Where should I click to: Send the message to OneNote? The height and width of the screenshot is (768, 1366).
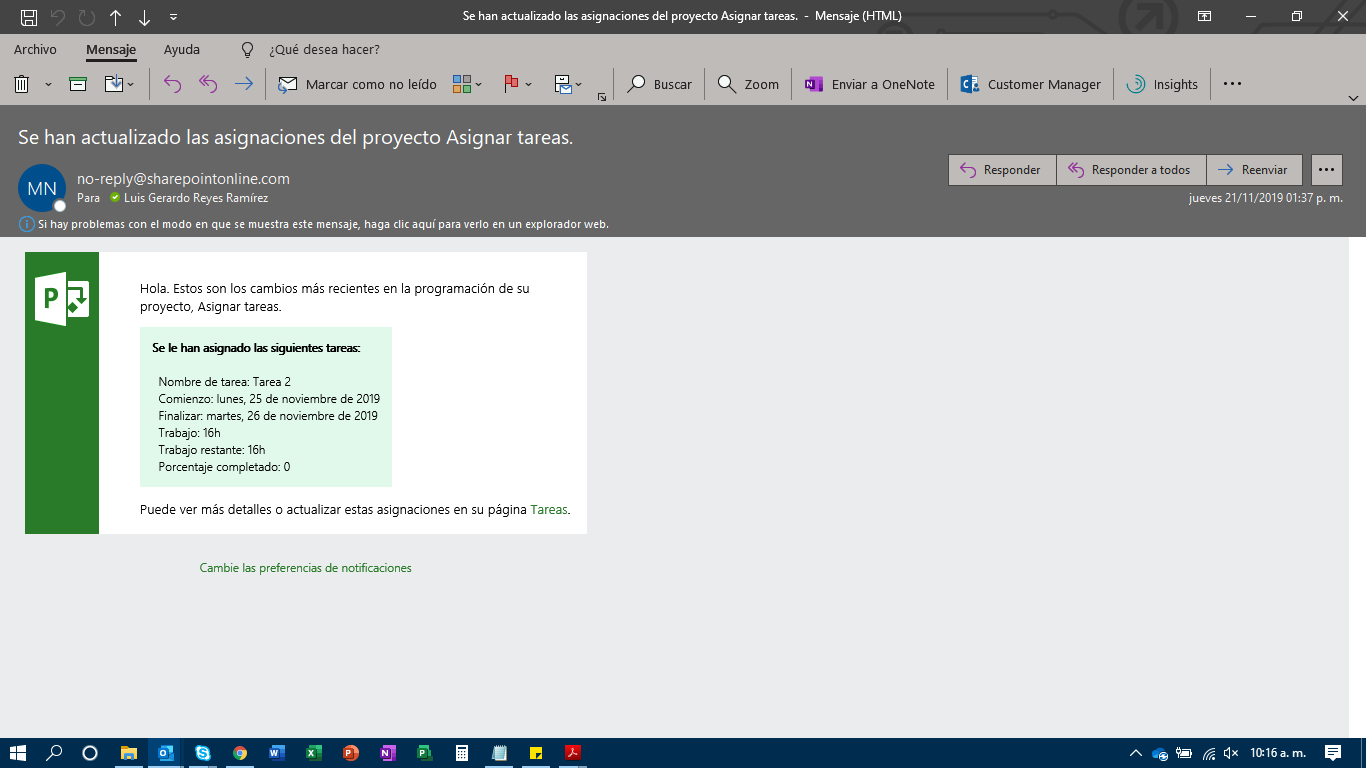(x=869, y=84)
